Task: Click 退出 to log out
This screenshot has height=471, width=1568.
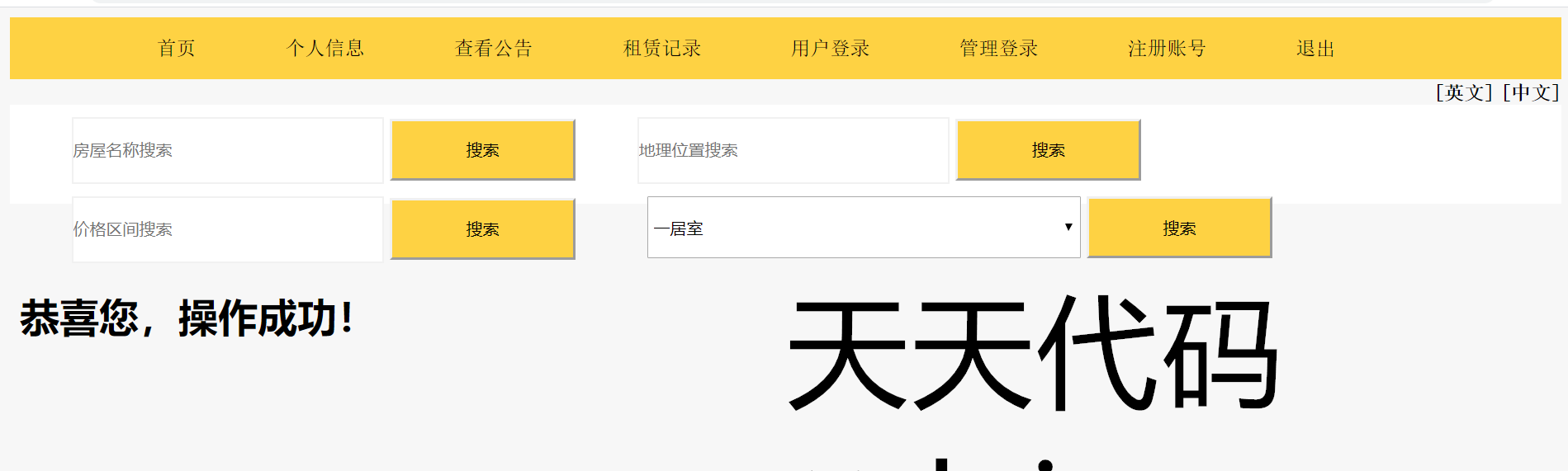Action: (x=1315, y=49)
